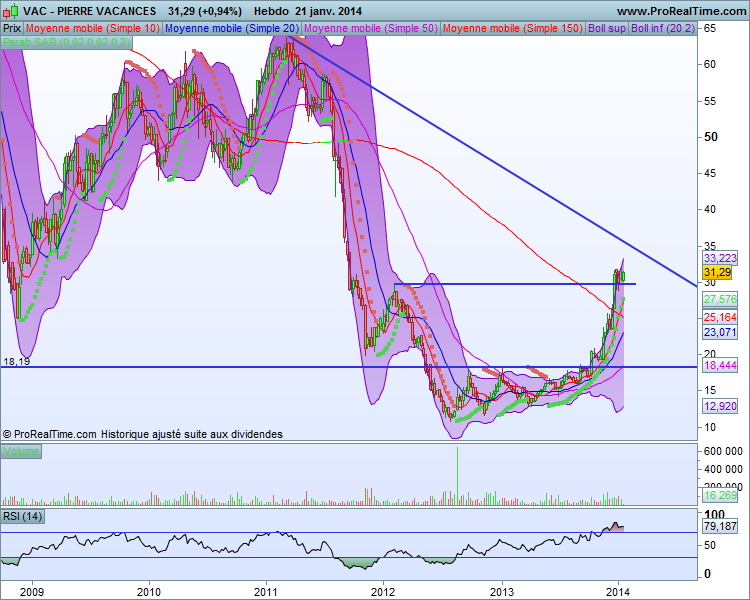This screenshot has width=750, height=600.
Task: Click the 18,444 moving average value tag
Action: tap(720, 366)
